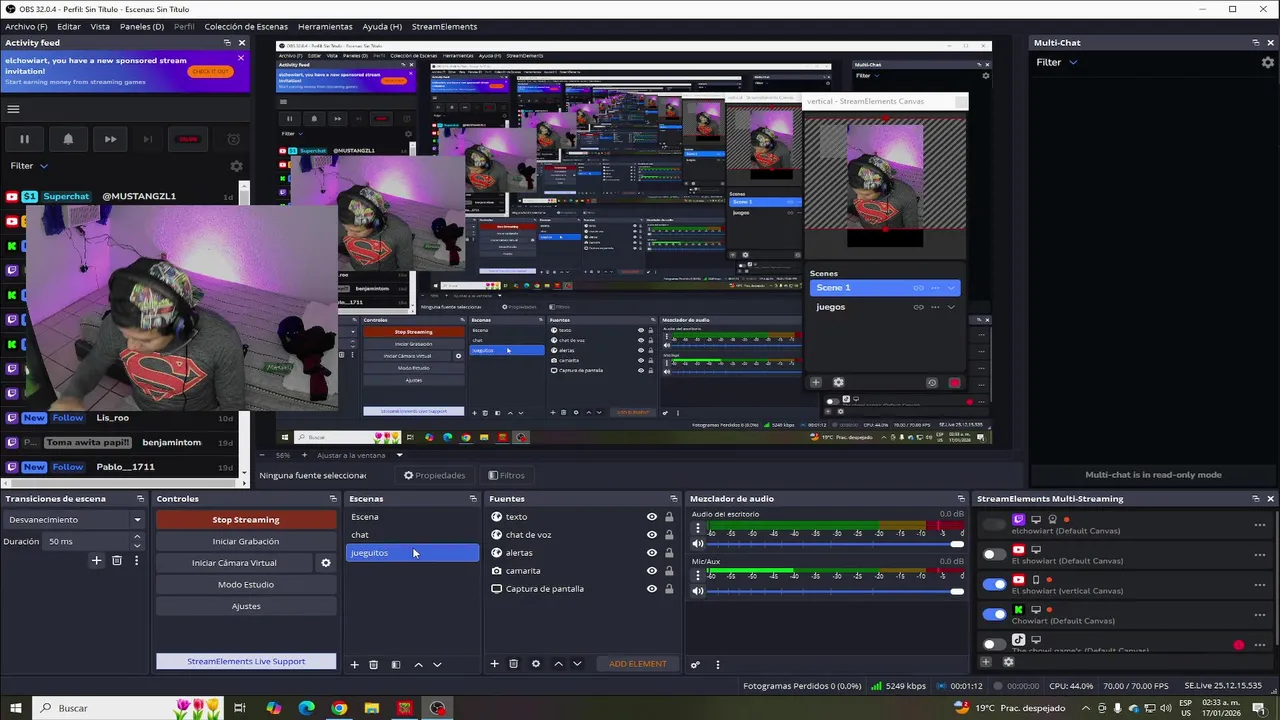Click the bell mute alerts button
Image resolution: width=1280 pixels, height=720 pixels.
(68, 139)
